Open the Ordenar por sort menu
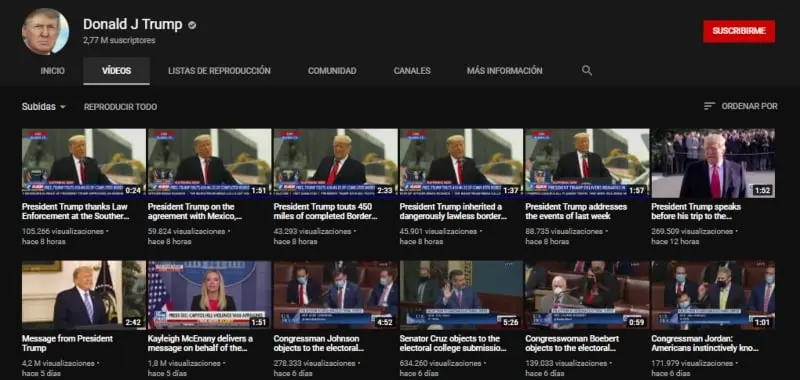The width and height of the screenshot is (800, 380). [x=741, y=106]
